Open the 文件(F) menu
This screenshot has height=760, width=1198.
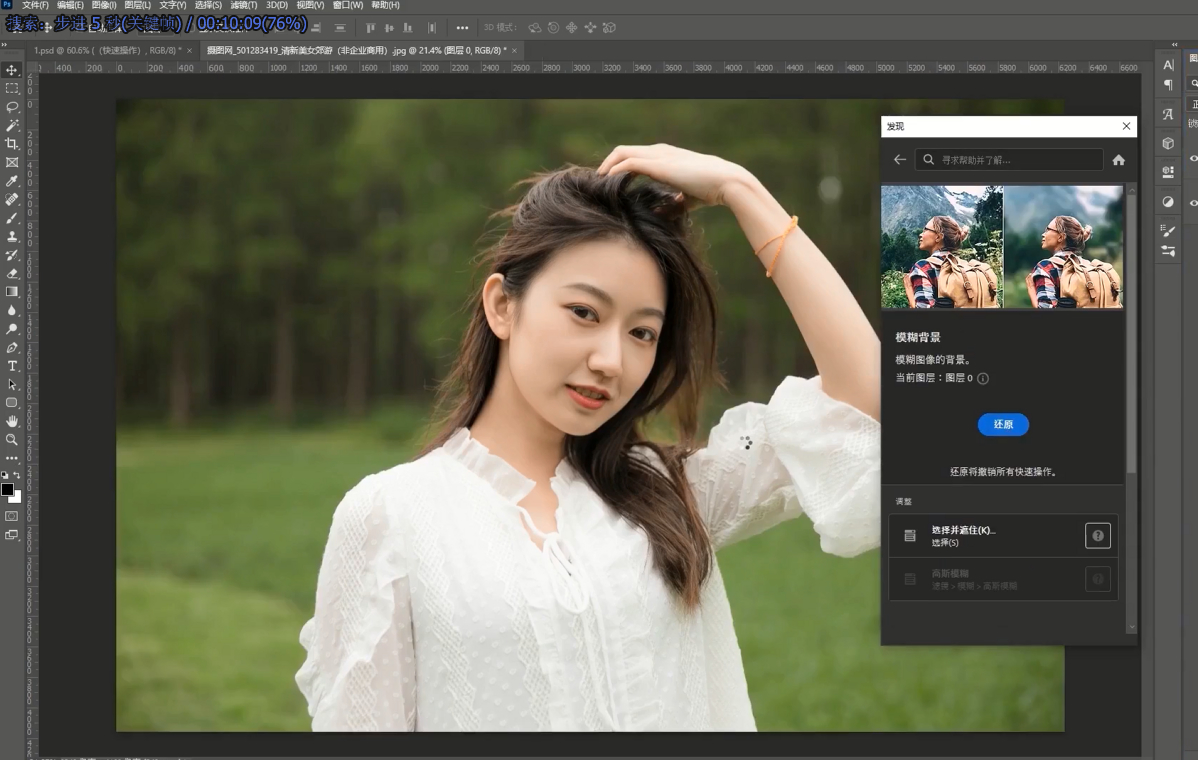click(x=35, y=5)
